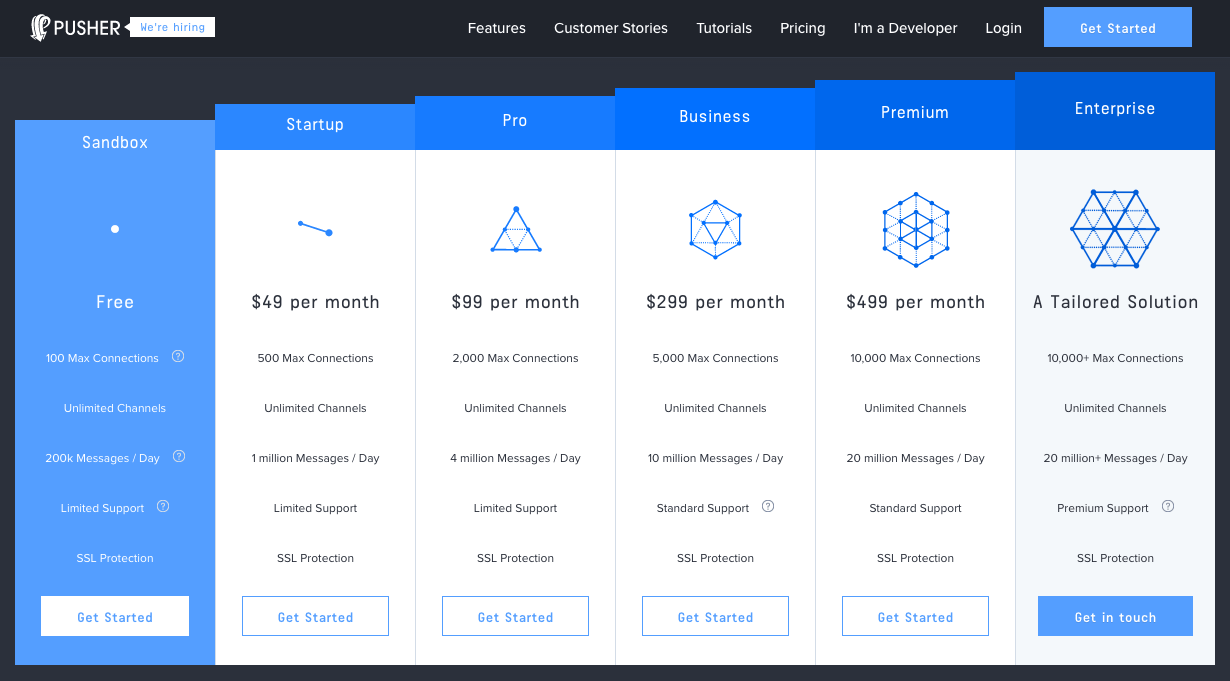1230x681 pixels.
Task: Click help icon beside 100 Max Connections
Action: coord(178,356)
